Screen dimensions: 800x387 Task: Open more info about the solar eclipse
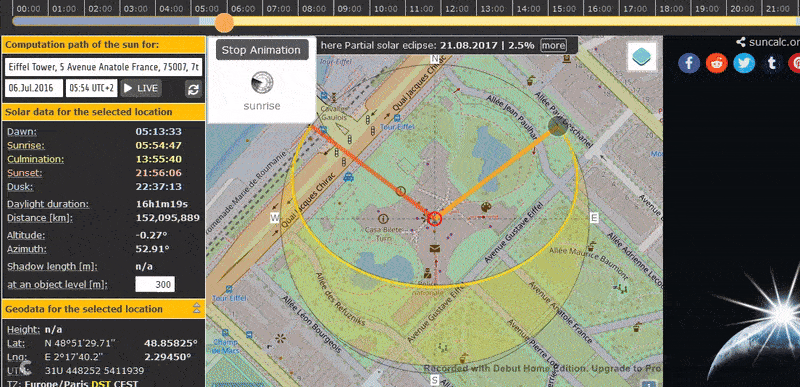point(553,45)
